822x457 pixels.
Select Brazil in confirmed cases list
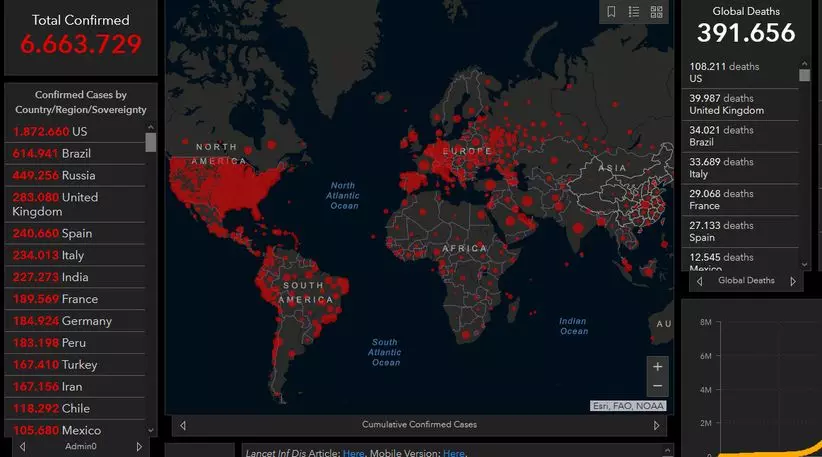click(75, 153)
